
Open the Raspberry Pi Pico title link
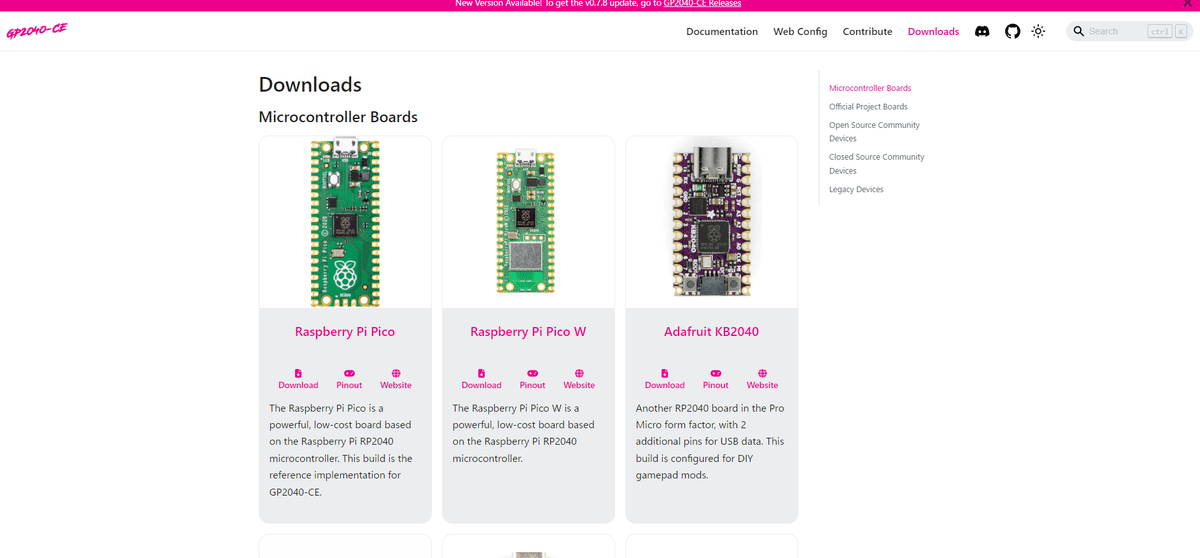345,331
